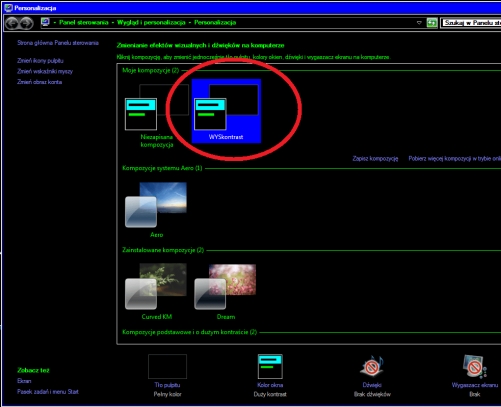
Task: Click the refresh icon by address bar
Action: coord(432,23)
